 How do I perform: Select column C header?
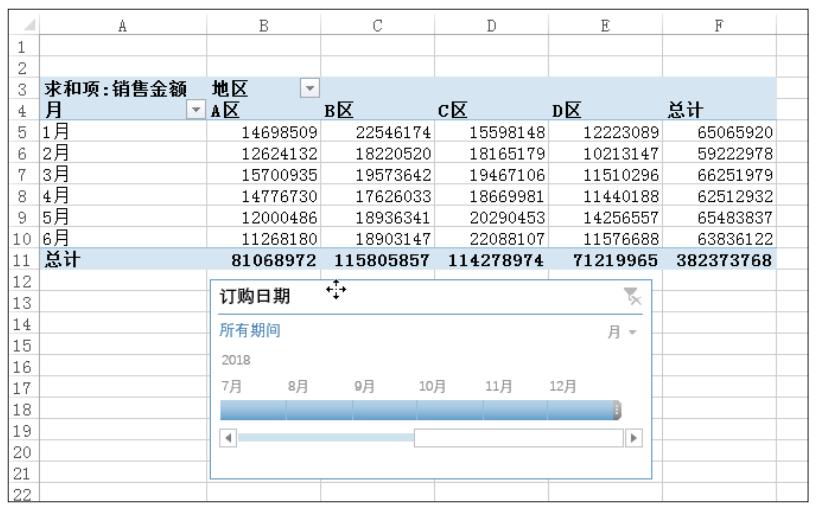(x=378, y=25)
